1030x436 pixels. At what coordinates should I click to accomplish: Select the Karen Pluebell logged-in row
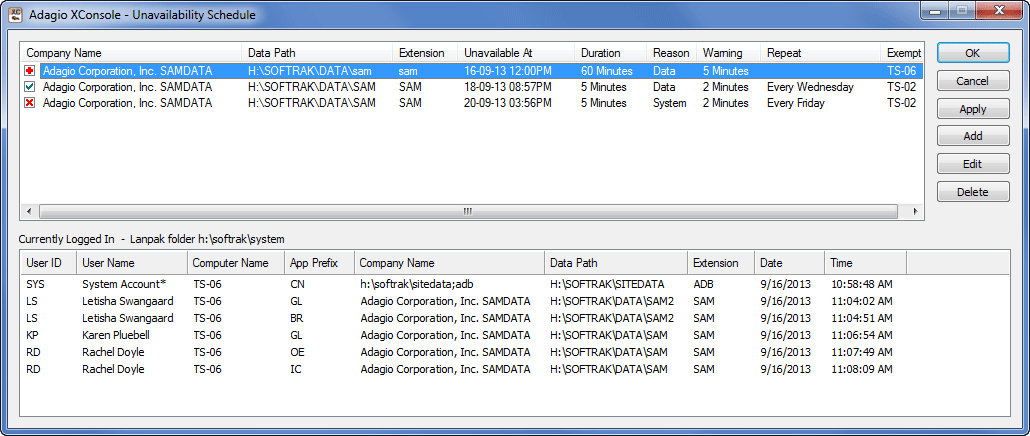(113, 335)
